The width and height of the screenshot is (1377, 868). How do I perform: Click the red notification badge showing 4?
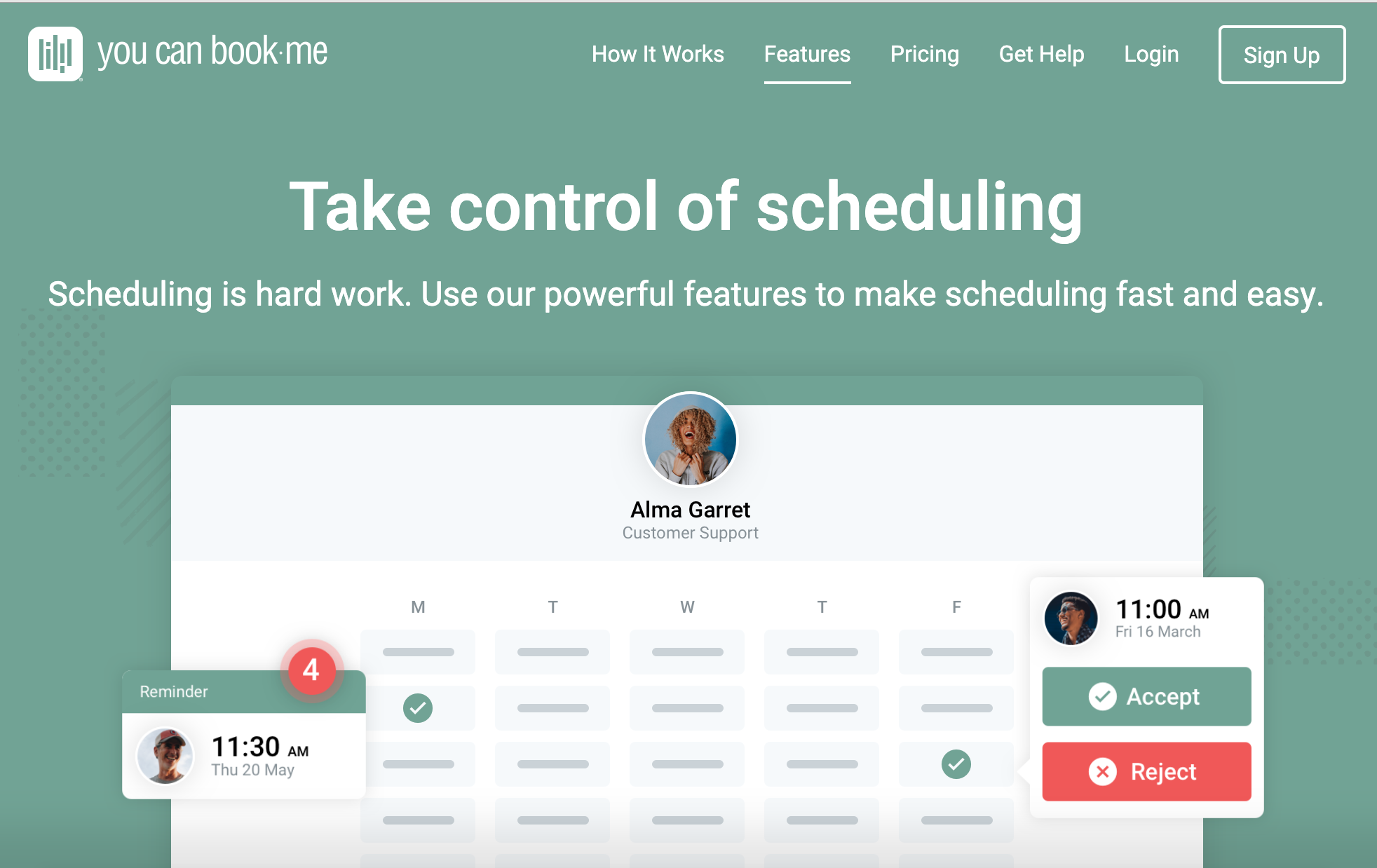tap(313, 666)
